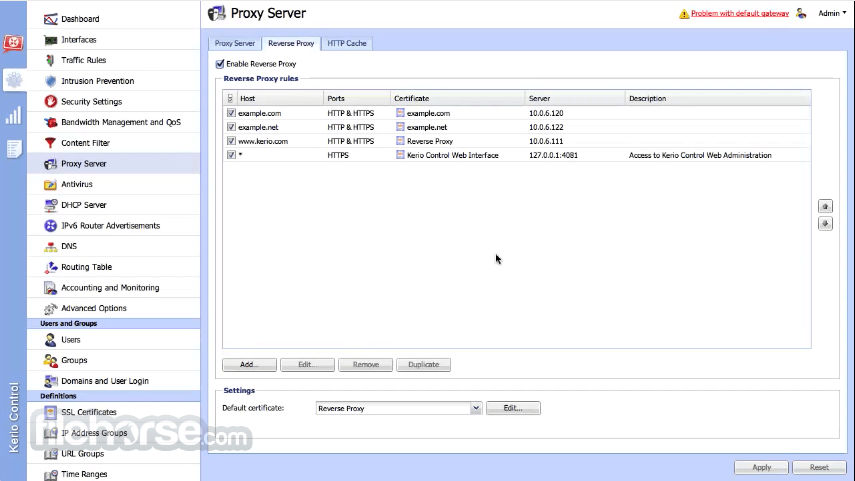Toggle the www.kerio.com rule checkbox
855x481 pixels.
coord(231,141)
